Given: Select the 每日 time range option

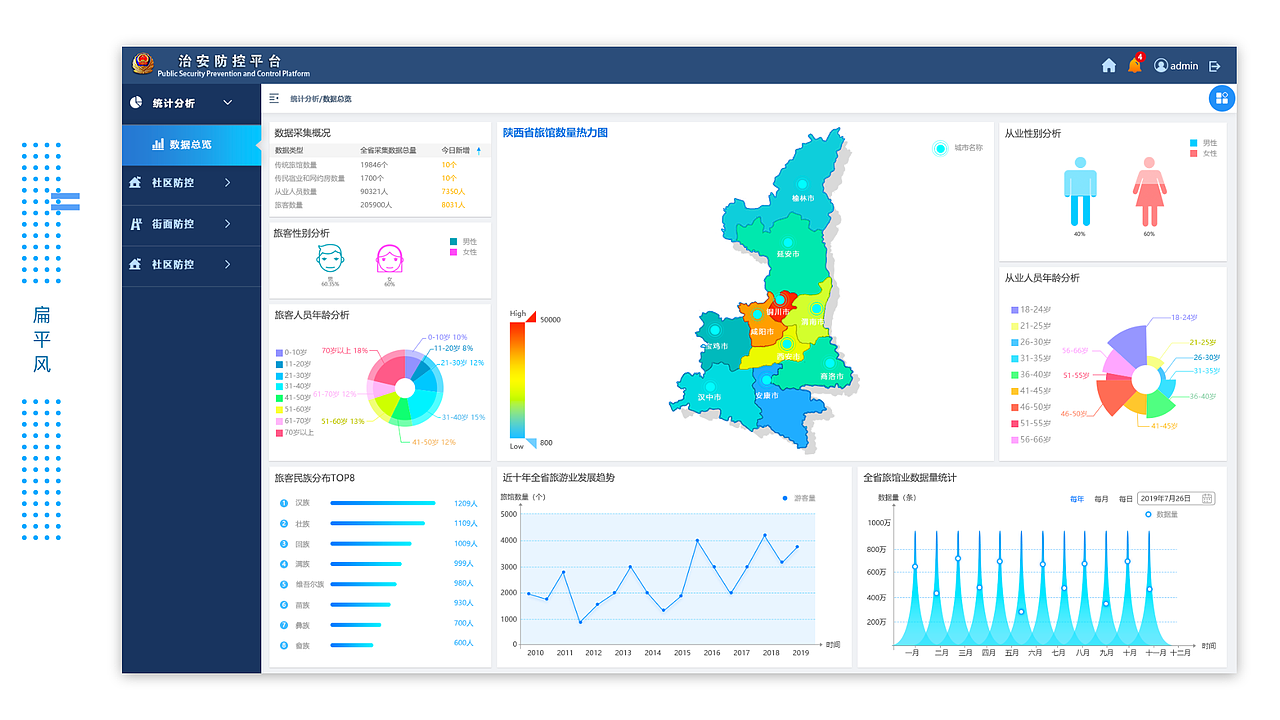Looking at the screenshot, I should tap(1126, 498).
